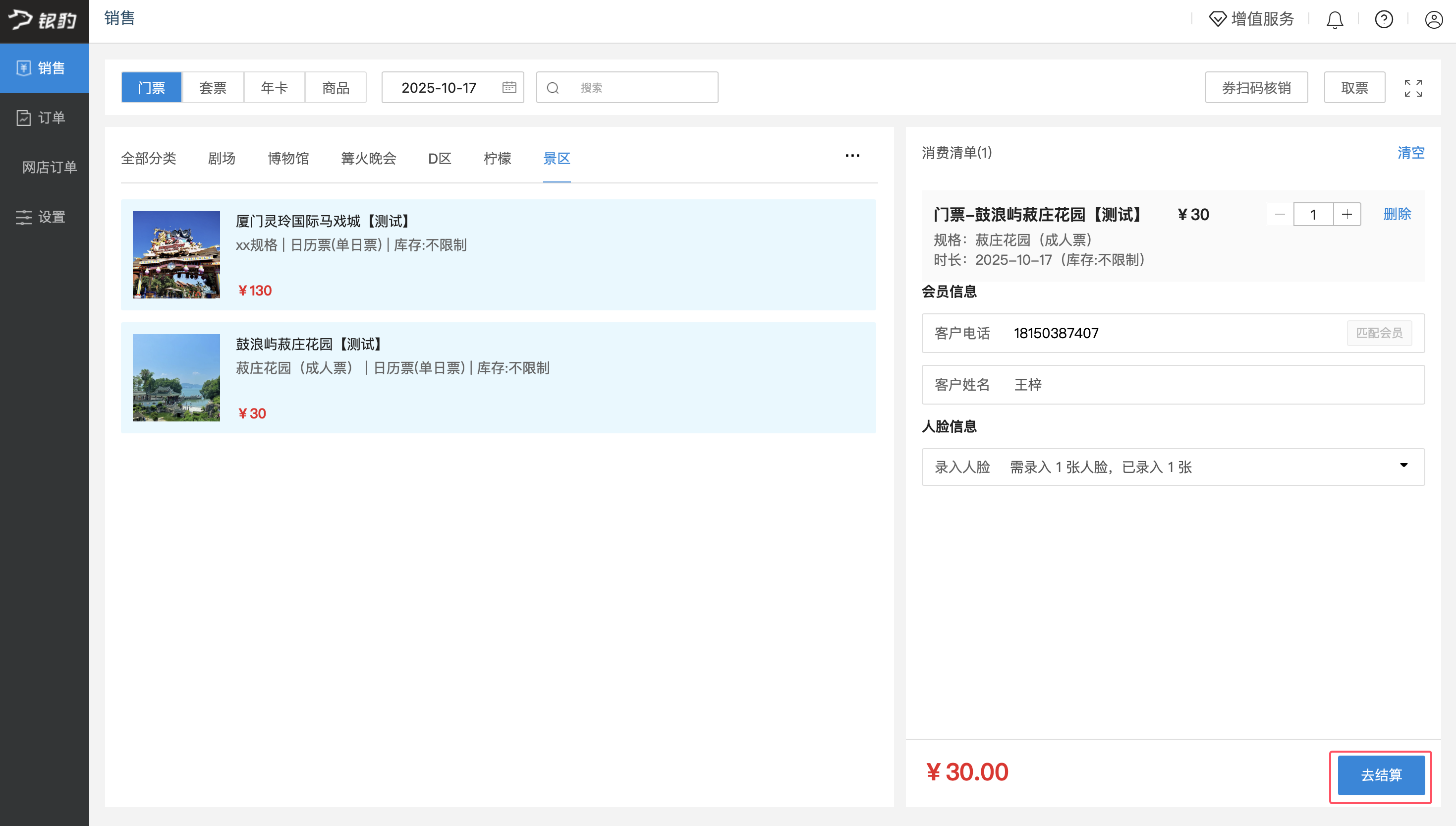
Task: Decrease ticket quantity with minus button
Action: tap(1280, 215)
